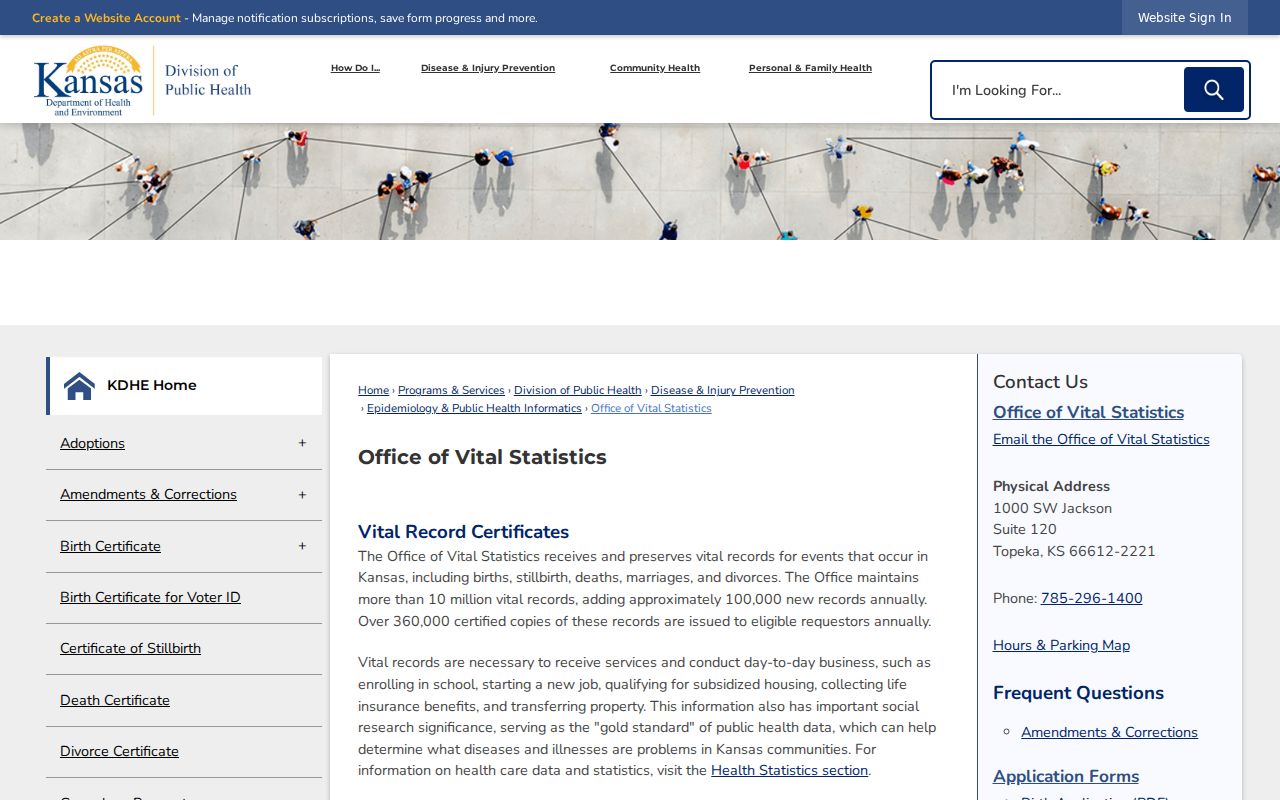Click the KDHE Home house icon

[79, 385]
